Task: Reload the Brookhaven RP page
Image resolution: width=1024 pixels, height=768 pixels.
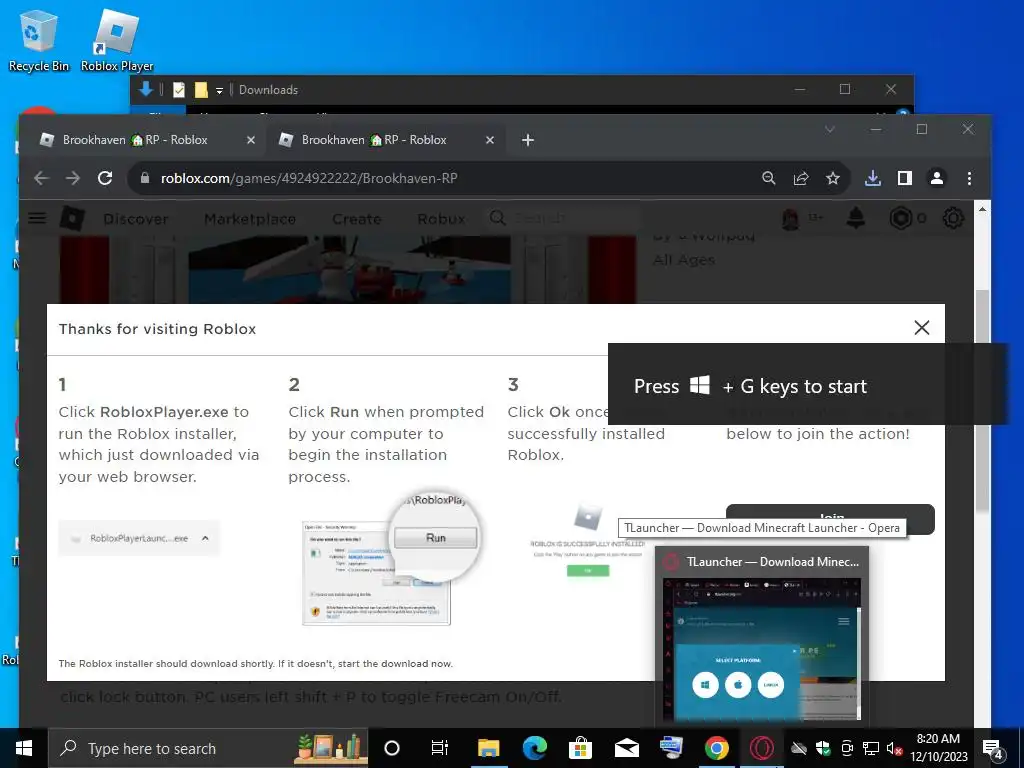Action: point(104,178)
